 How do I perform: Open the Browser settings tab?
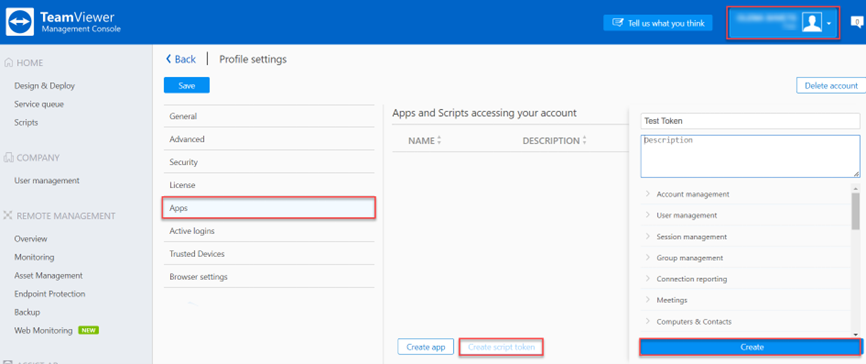[269, 277]
